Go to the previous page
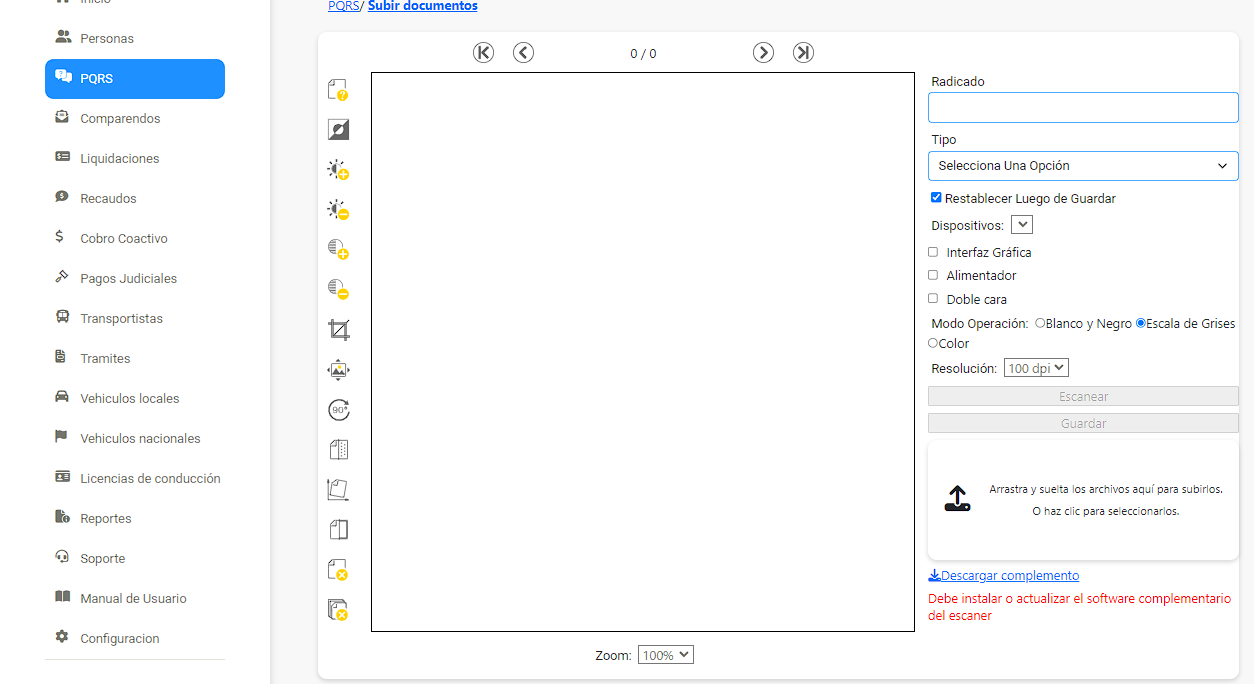The width and height of the screenshot is (1254, 684). pos(523,53)
